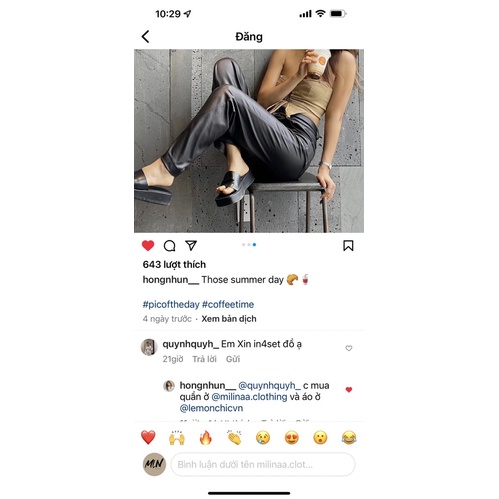Image resolution: width=499 pixels, height=499 pixels.
Task: Open @milinaa.clothing mention link
Action: pyautogui.click(x=249, y=397)
